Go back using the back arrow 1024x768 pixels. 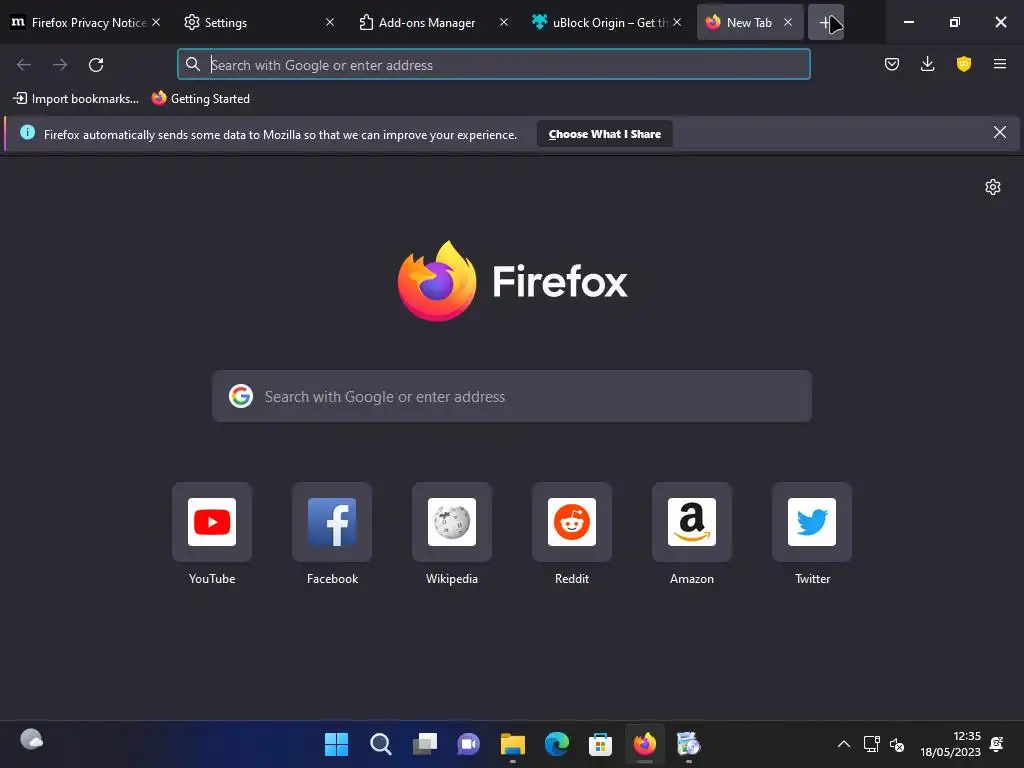24,65
